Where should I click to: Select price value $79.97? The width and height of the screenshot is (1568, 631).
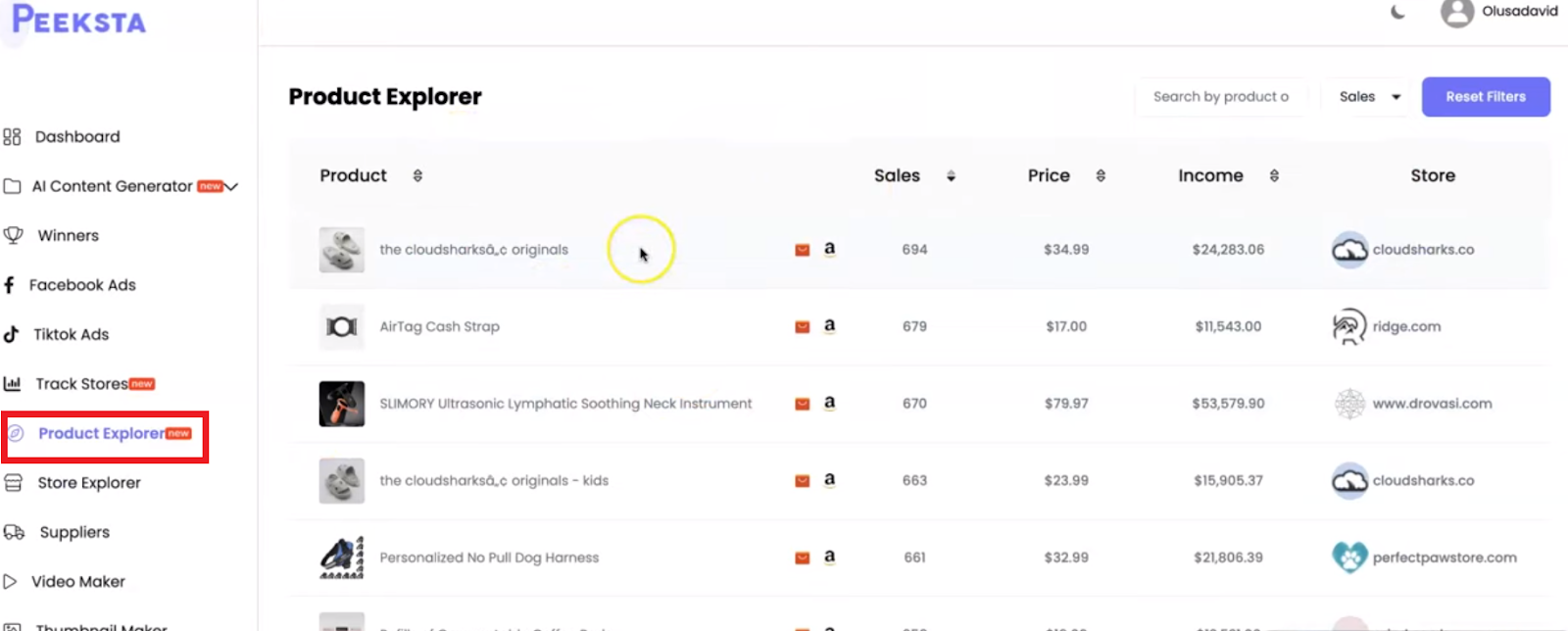coord(1066,404)
